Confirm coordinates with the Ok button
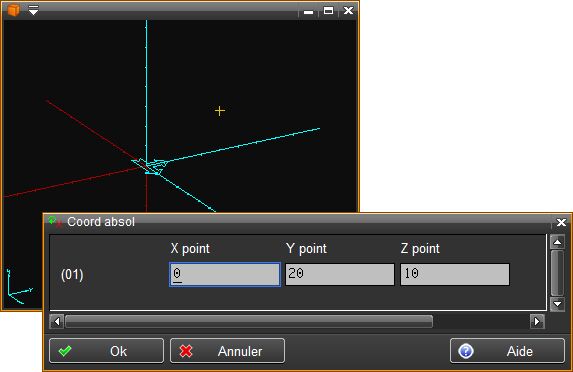 (106, 351)
